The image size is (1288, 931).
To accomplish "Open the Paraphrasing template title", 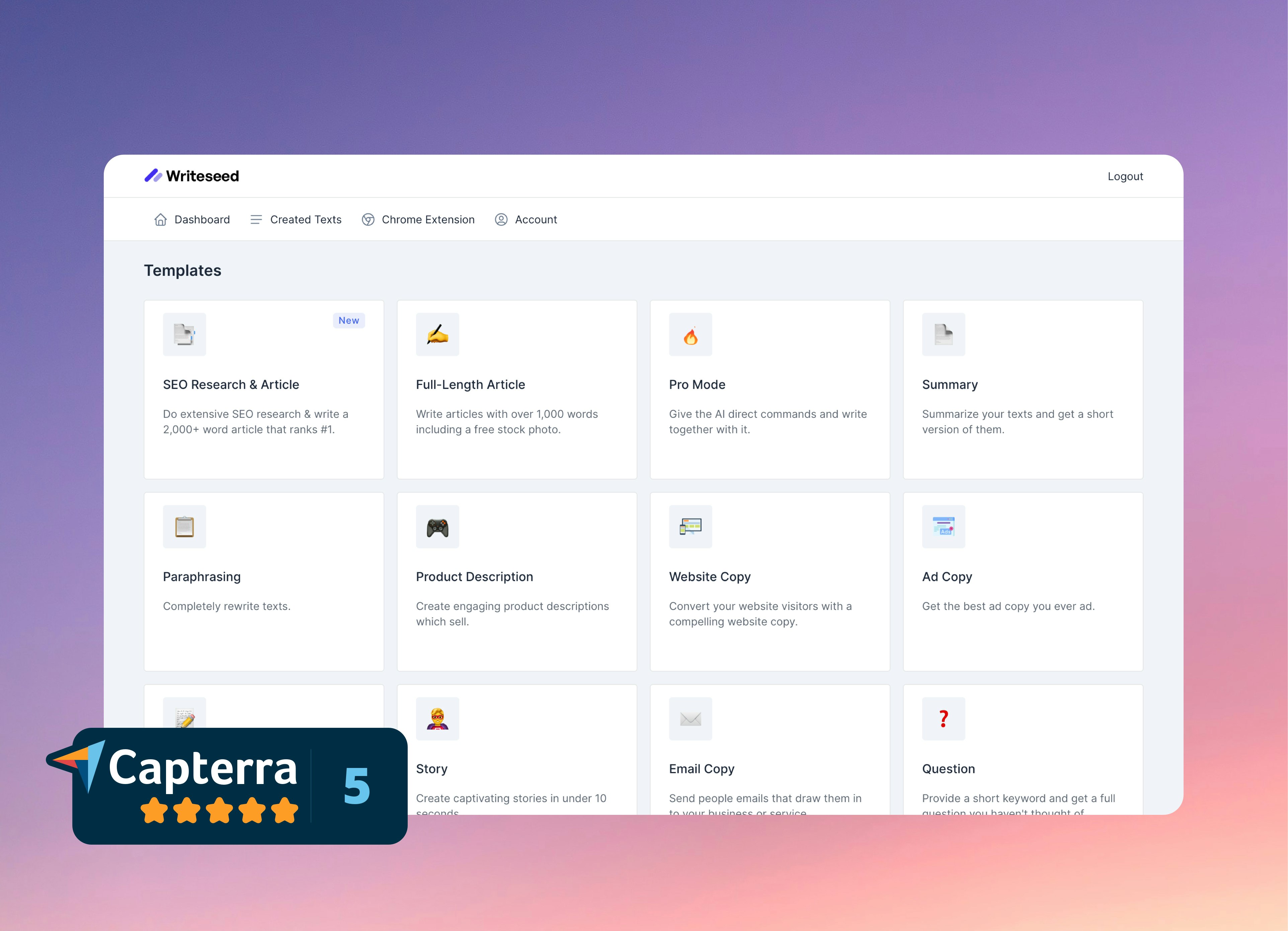I will tap(202, 576).
